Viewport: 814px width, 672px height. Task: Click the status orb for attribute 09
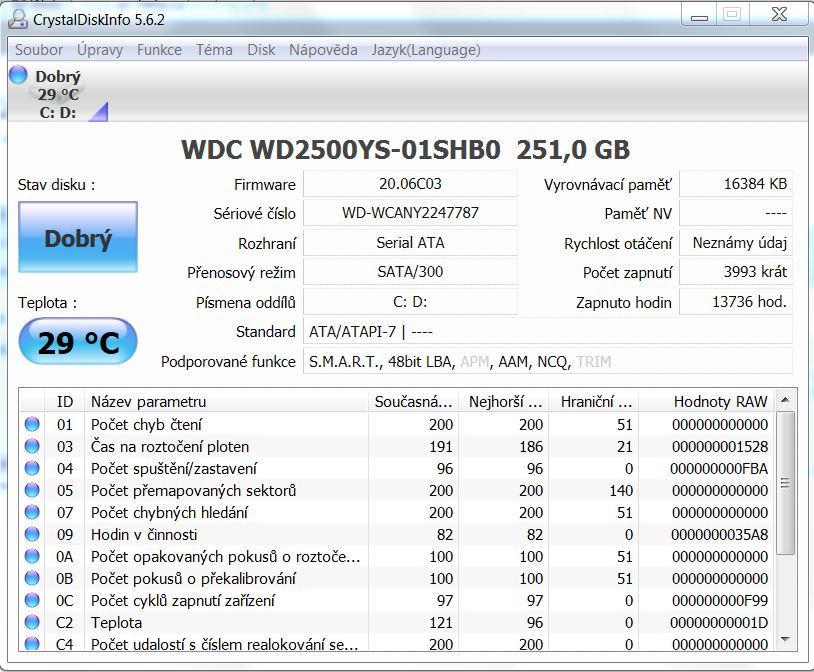coord(32,534)
